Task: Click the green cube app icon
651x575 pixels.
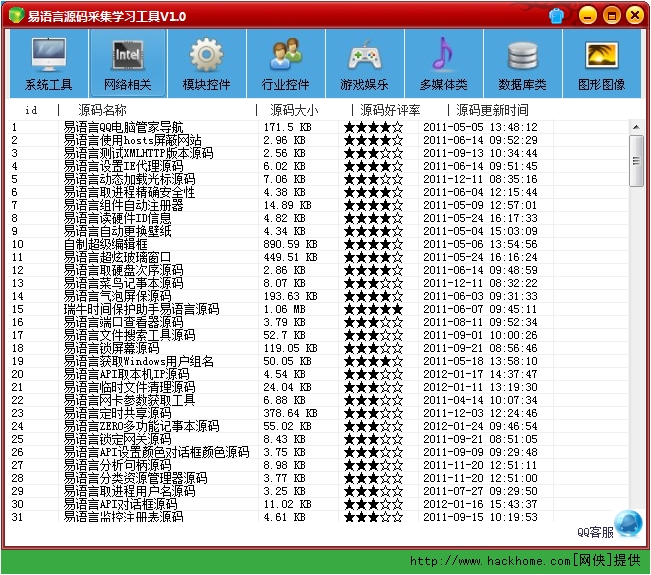Action: tap(16, 15)
